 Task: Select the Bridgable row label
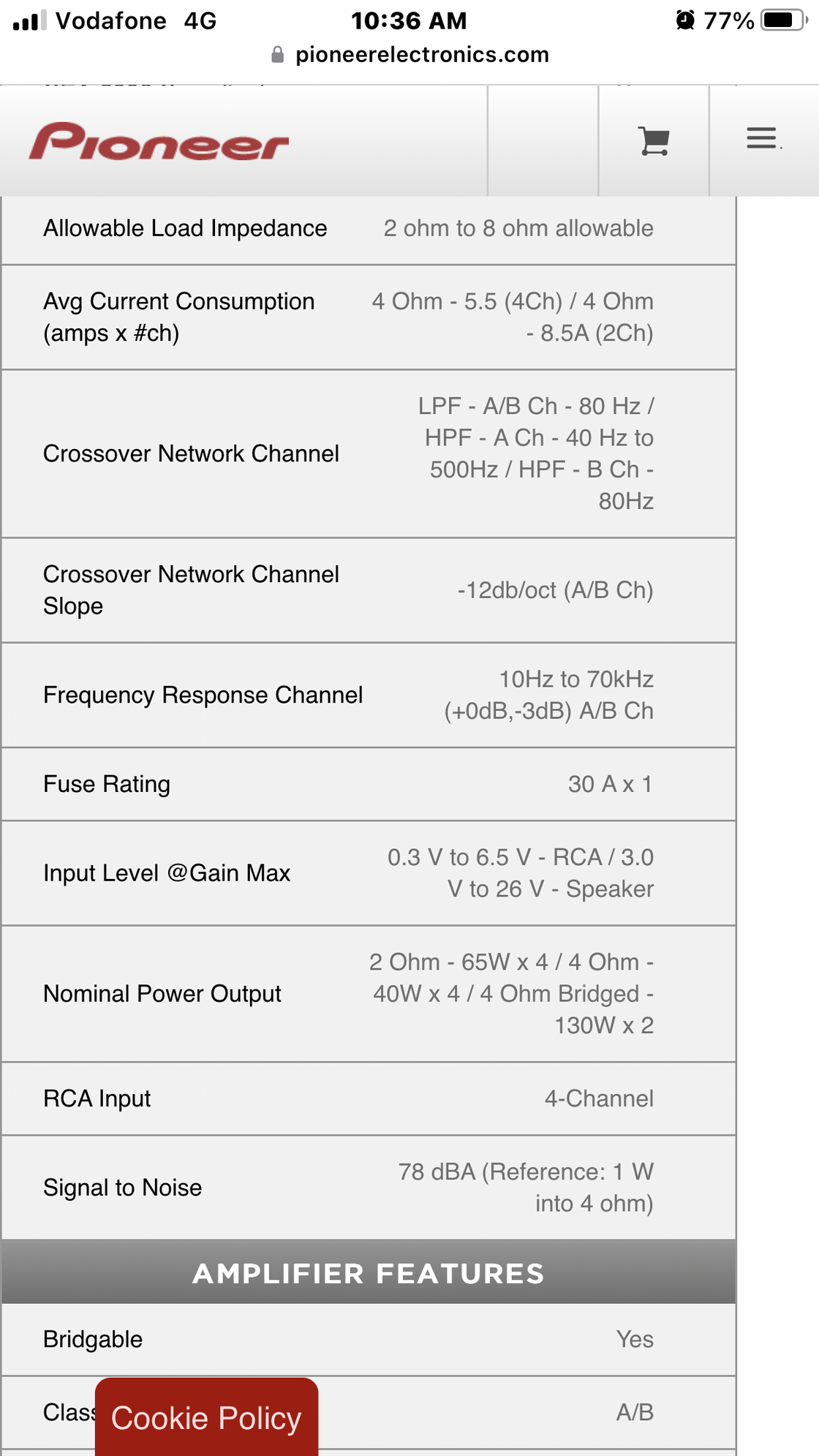[x=93, y=1339]
